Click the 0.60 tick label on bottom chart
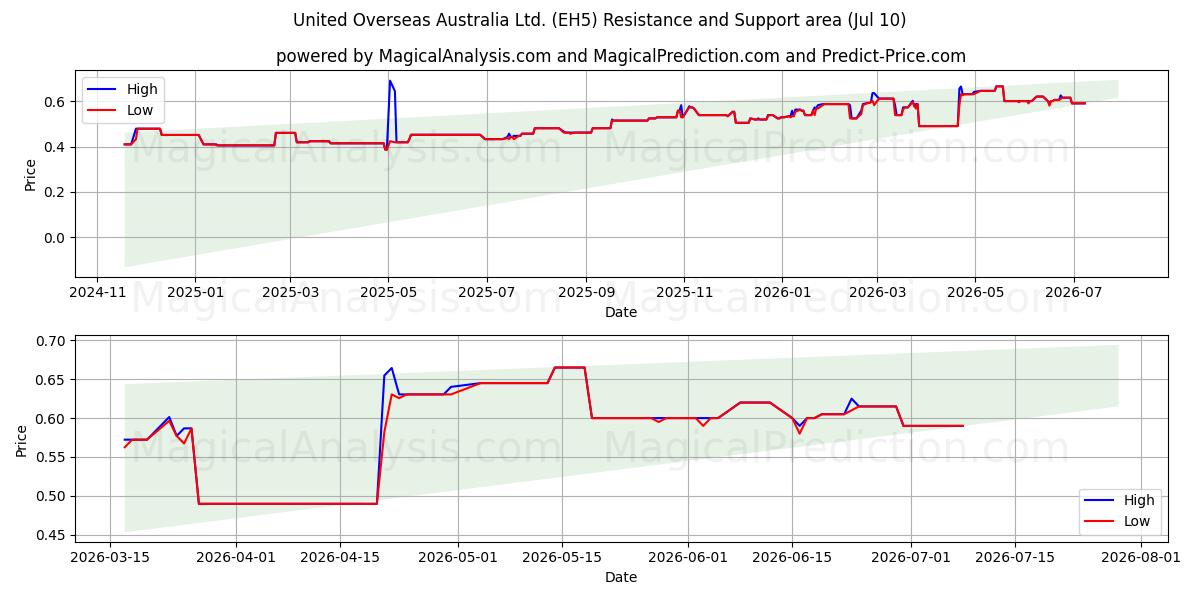 pos(52,419)
